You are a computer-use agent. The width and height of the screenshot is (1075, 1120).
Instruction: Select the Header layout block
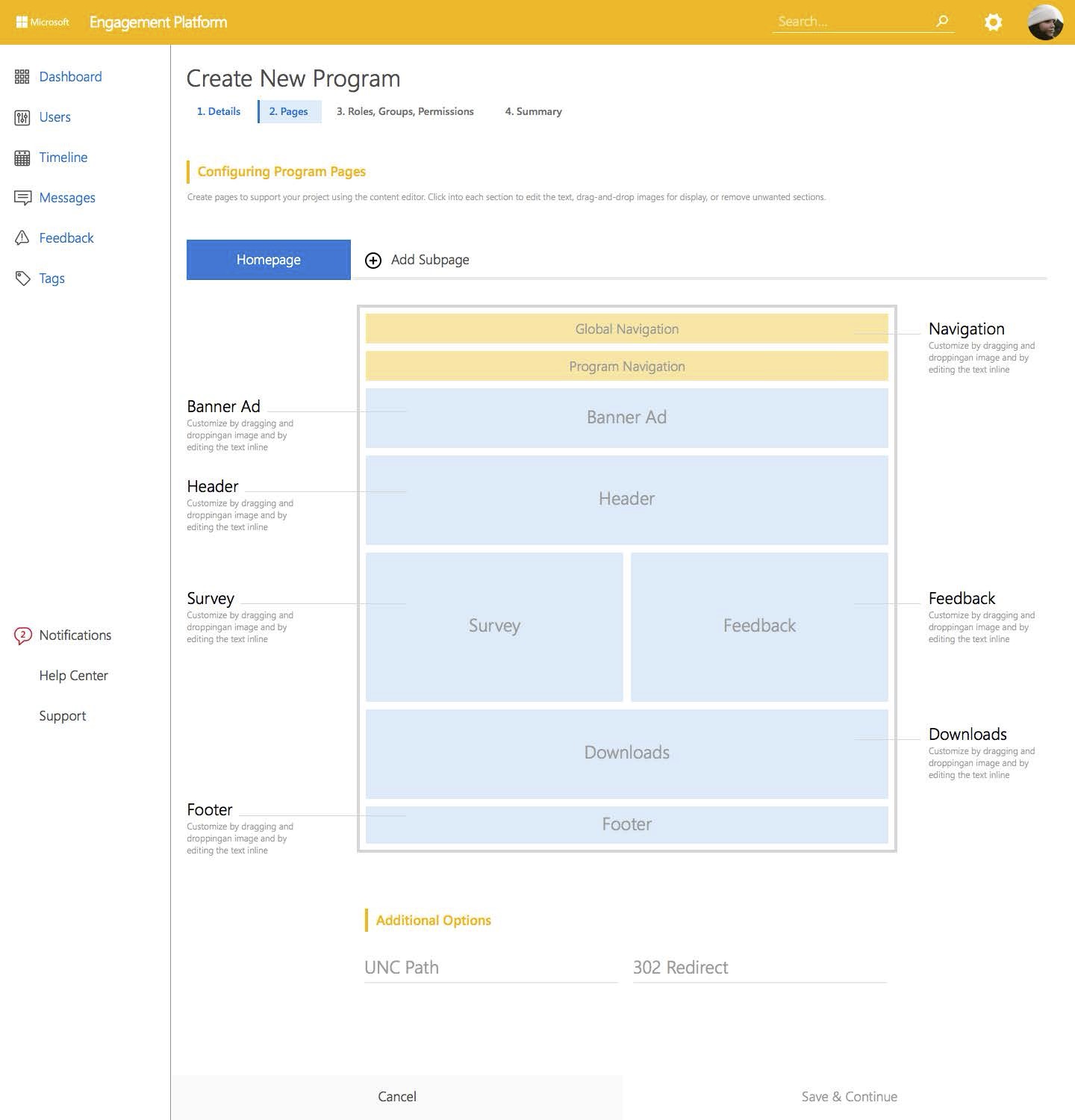[627, 500]
